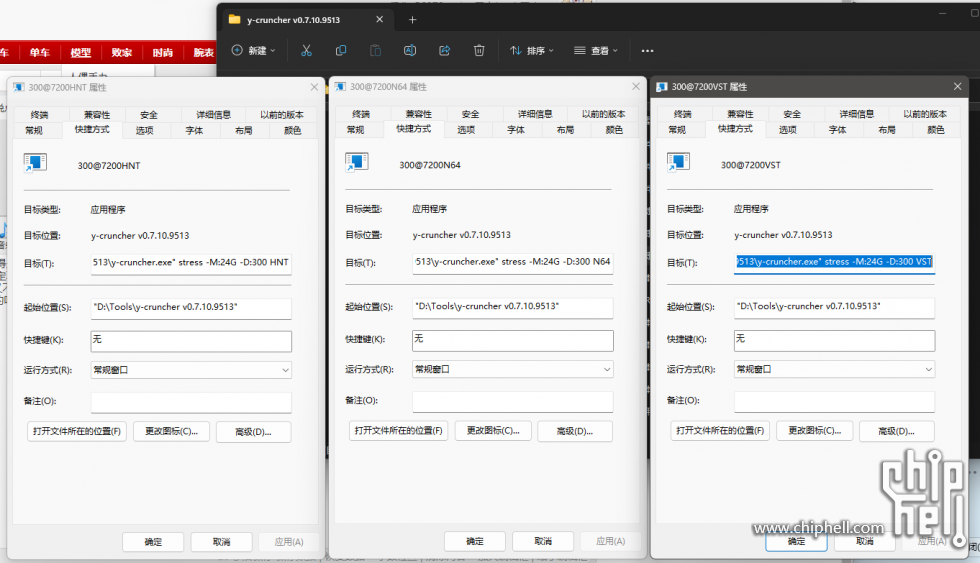Open 常规 tab in 300@7200VST window
Viewport: 980px width, 563px height.
pos(678,129)
